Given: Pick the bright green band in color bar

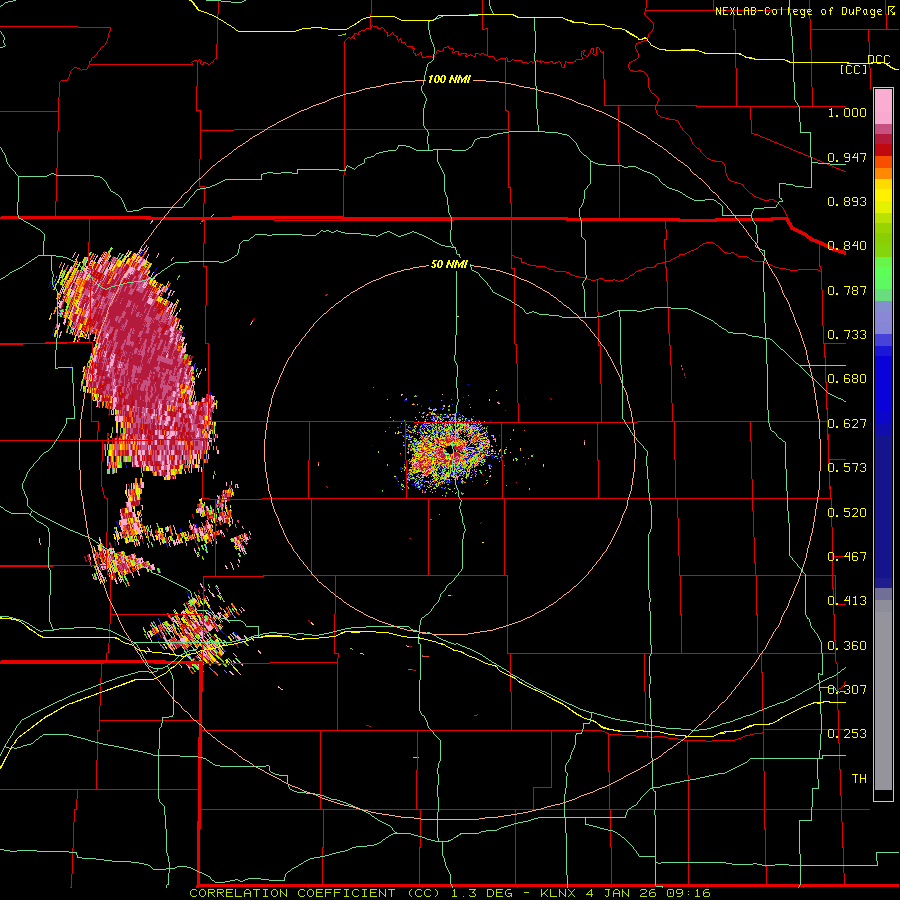Looking at the screenshot, I should 883,273.
